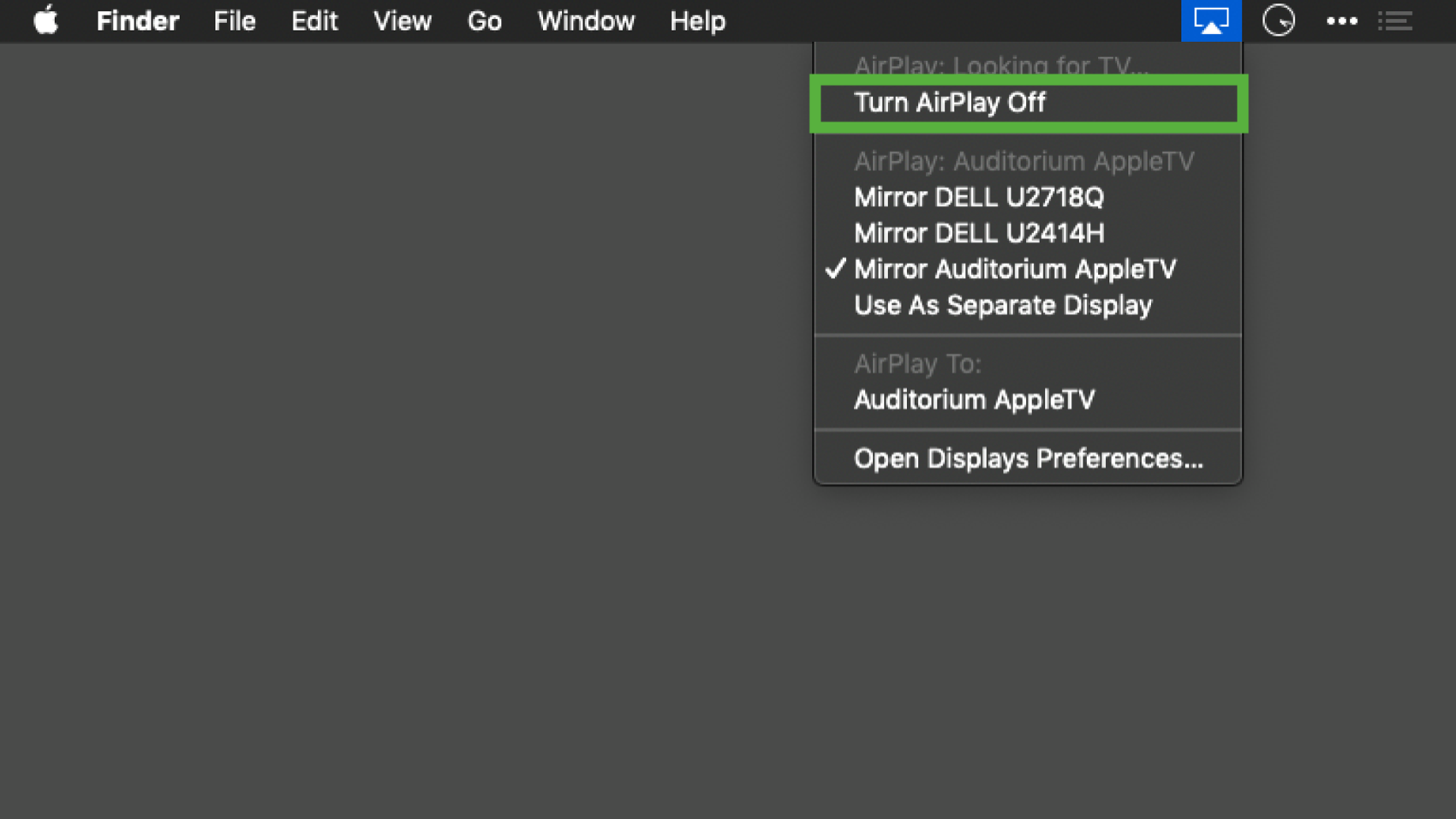Open Notification Center list icon
1456x819 pixels.
pyautogui.click(x=1395, y=21)
